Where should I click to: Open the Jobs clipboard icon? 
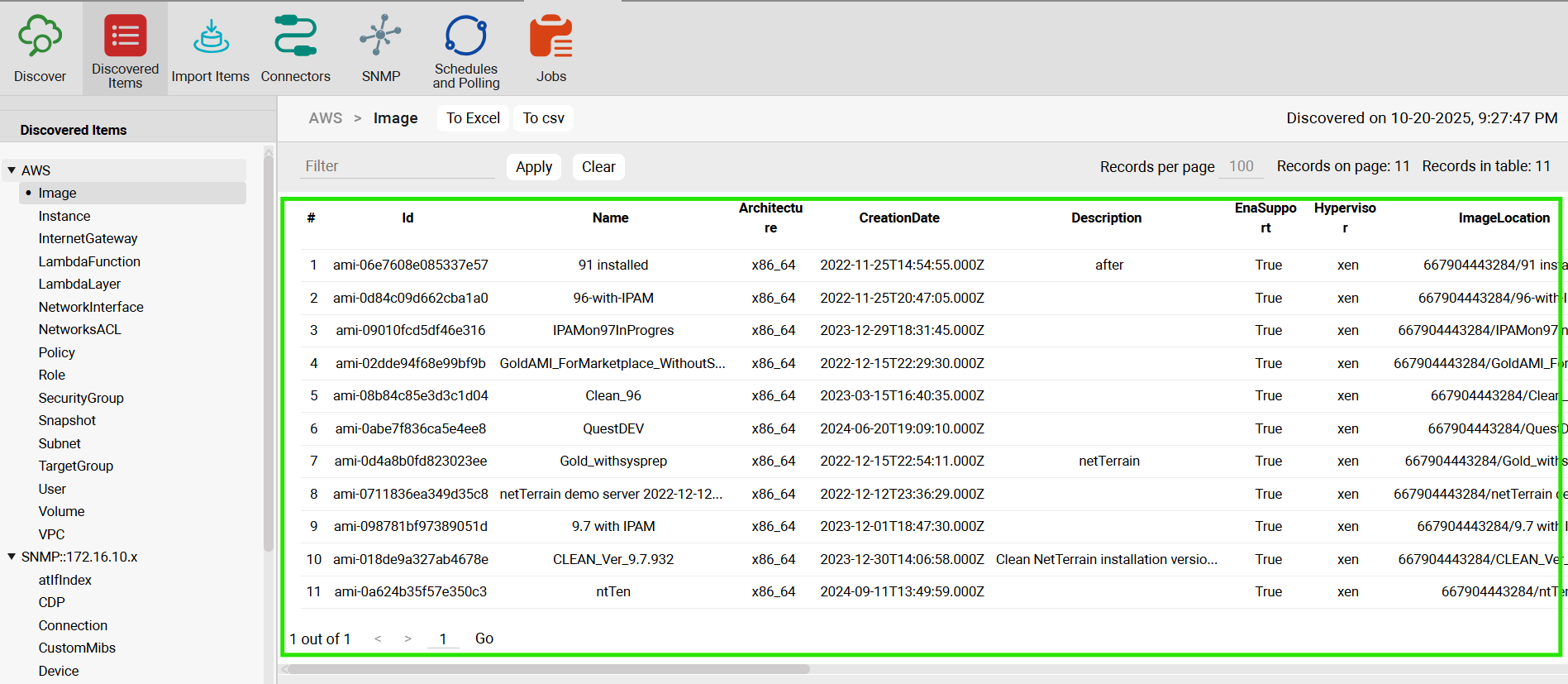[551, 36]
